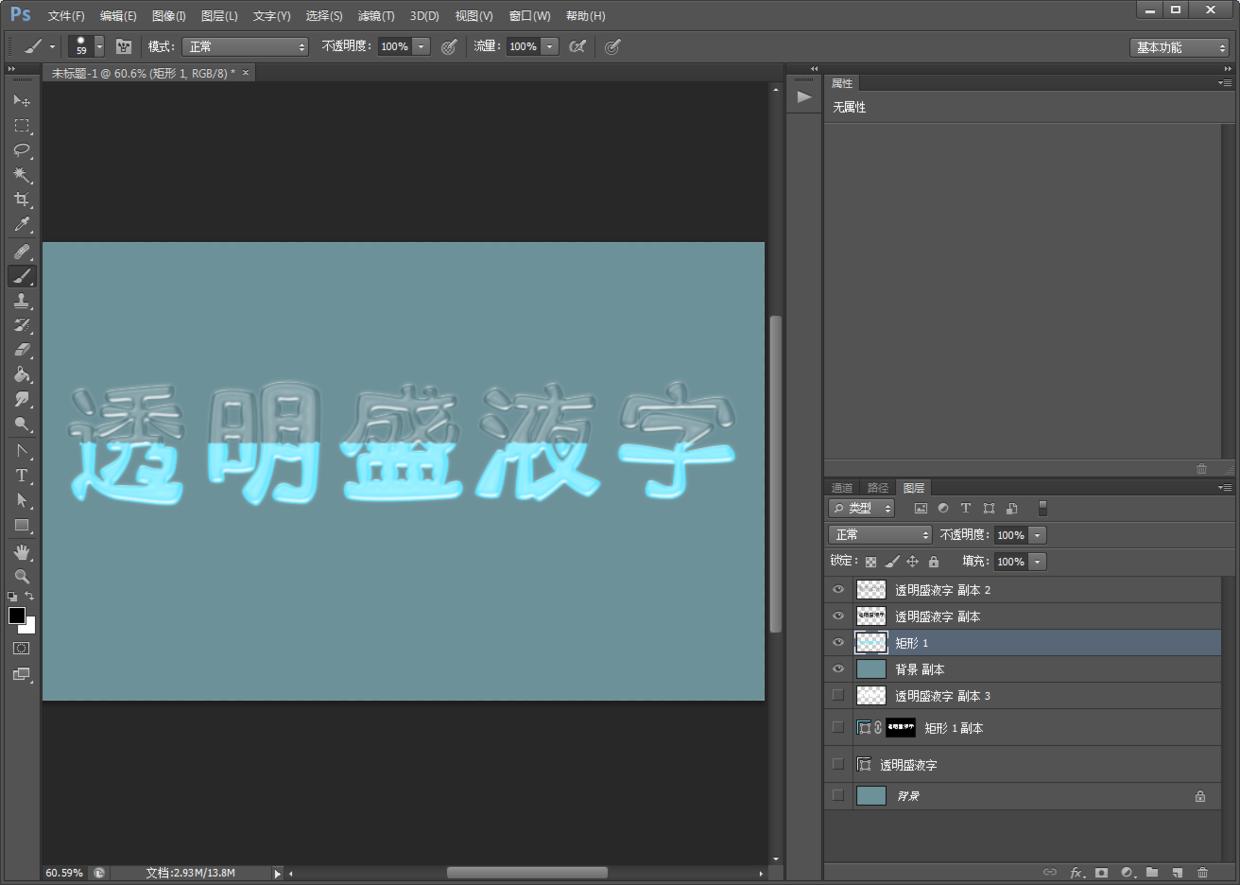The image size is (1240, 885).
Task: Hide the 背景 副本 layer
Action: (838, 669)
